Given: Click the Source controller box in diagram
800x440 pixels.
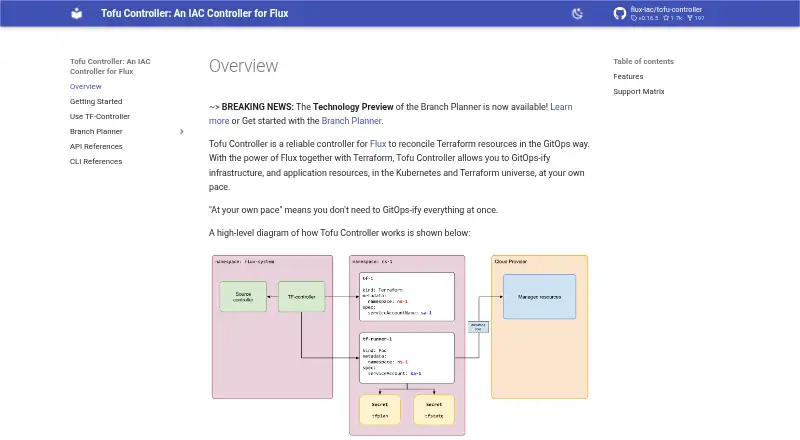Looking at the screenshot, I should [243, 297].
